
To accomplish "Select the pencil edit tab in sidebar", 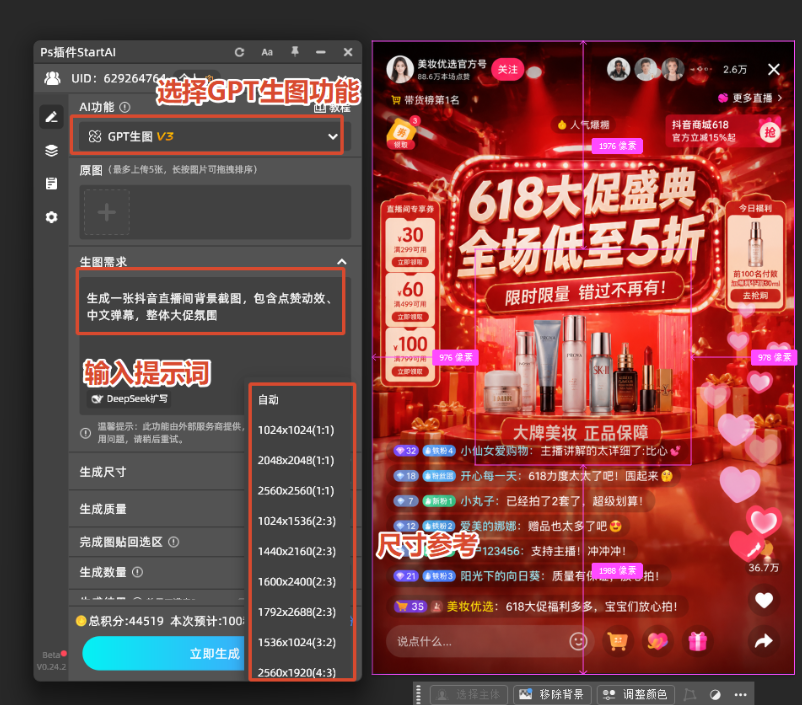I will [51, 117].
